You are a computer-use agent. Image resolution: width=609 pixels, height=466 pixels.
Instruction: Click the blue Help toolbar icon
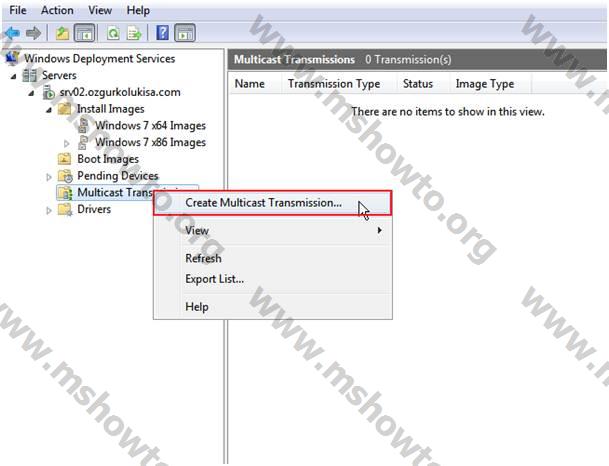coord(163,33)
